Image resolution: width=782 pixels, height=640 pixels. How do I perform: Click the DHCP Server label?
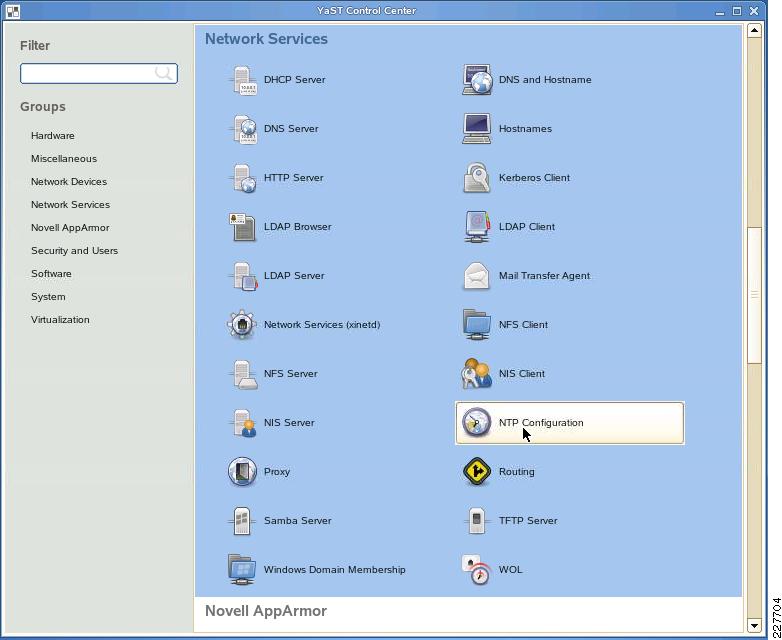[x=295, y=80]
